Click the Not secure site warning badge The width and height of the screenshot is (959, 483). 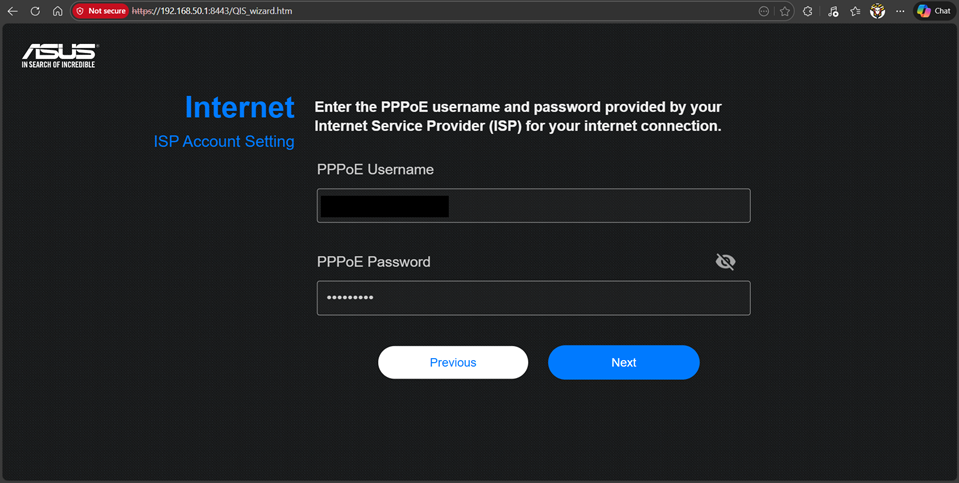click(101, 11)
